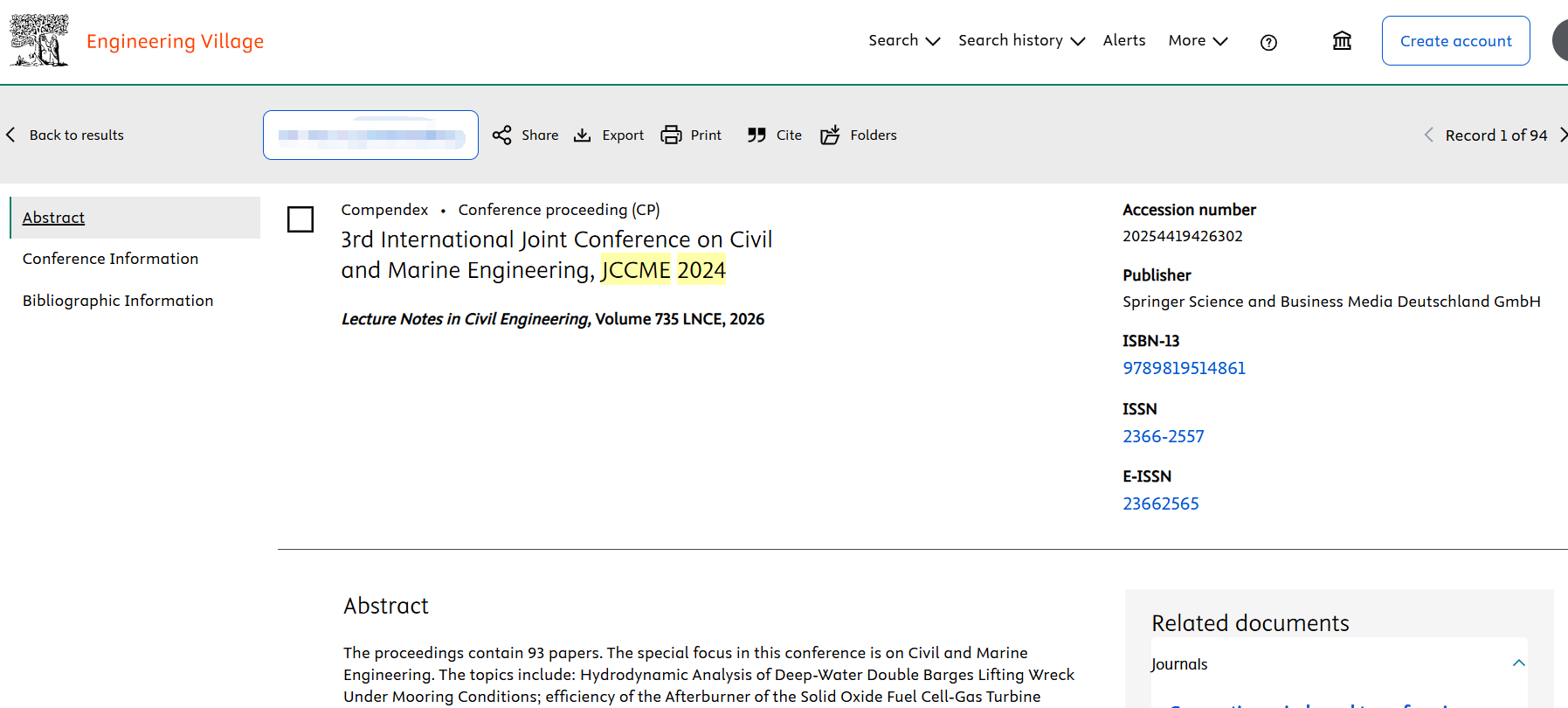Expand the Search dropdown menu
The width and height of the screenshot is (1568, 708).
pyautogui.click(x=903, y=40)
